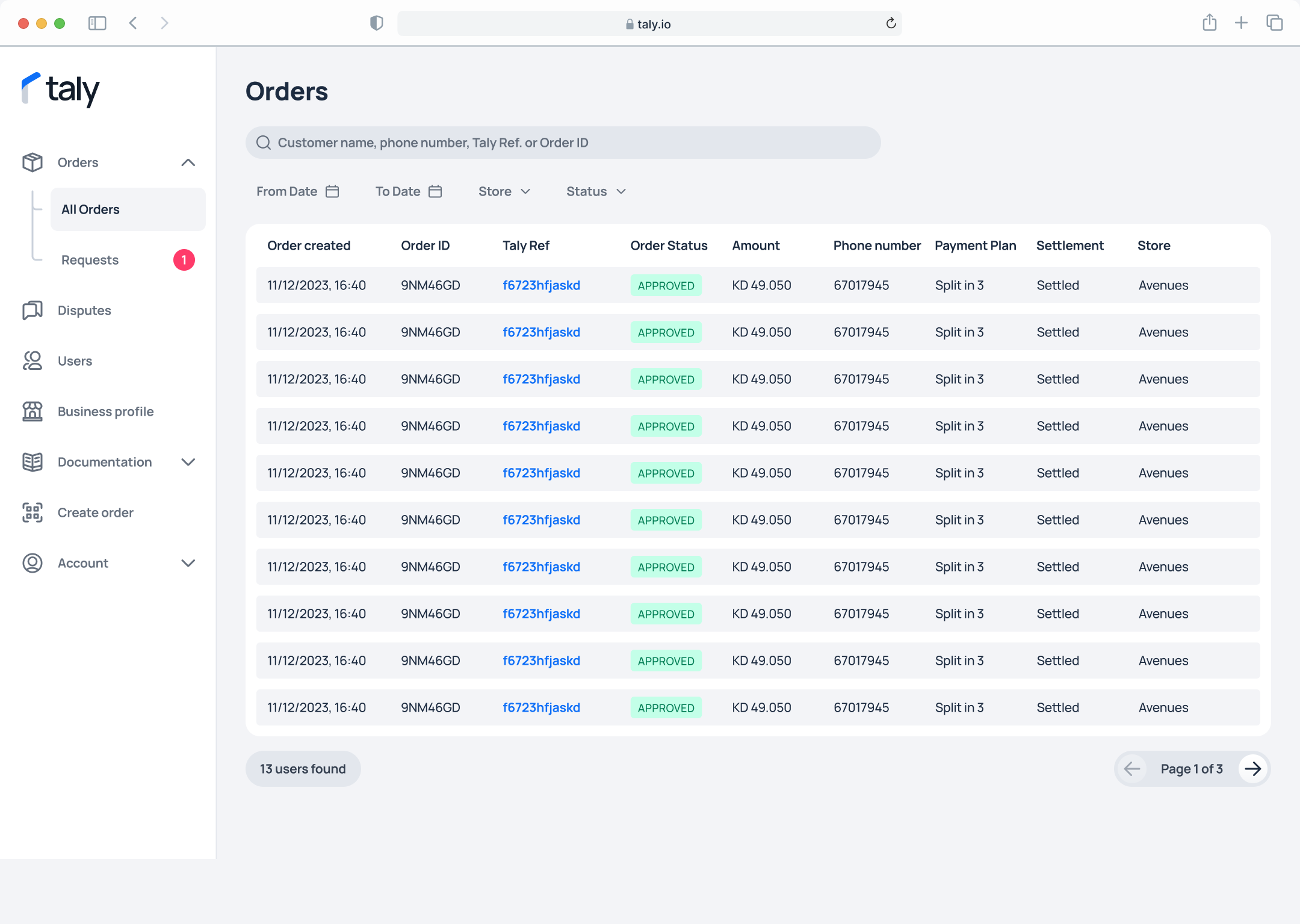
Task: Expand the Account section
Action: (x=188, y=563)
